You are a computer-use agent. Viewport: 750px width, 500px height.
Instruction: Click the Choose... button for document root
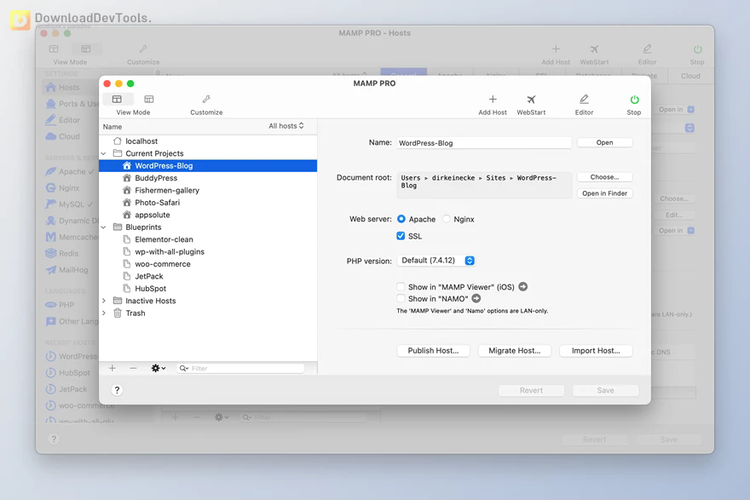click(605, 177)
